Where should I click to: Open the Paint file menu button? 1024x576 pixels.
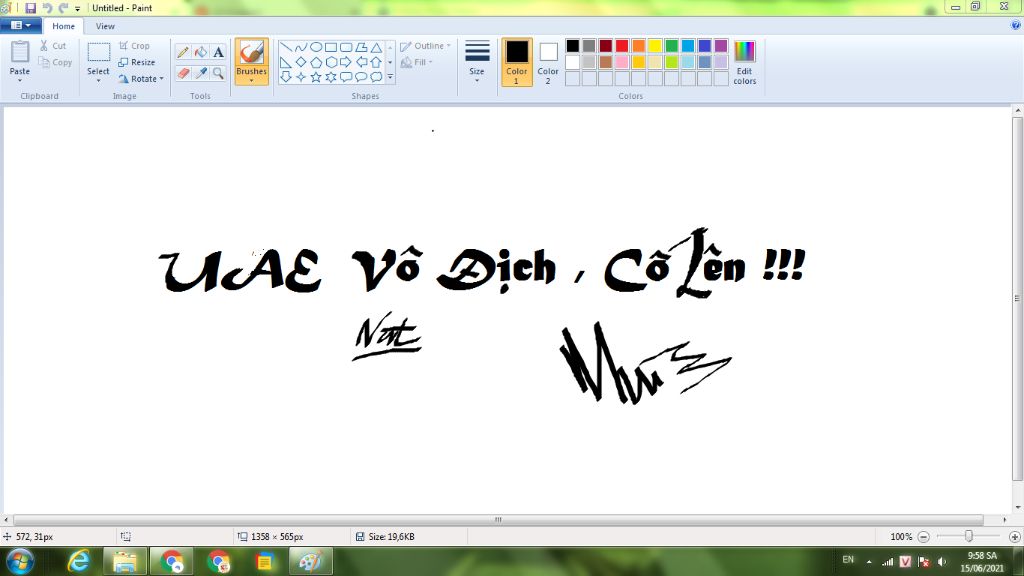(x=21, y=25)
